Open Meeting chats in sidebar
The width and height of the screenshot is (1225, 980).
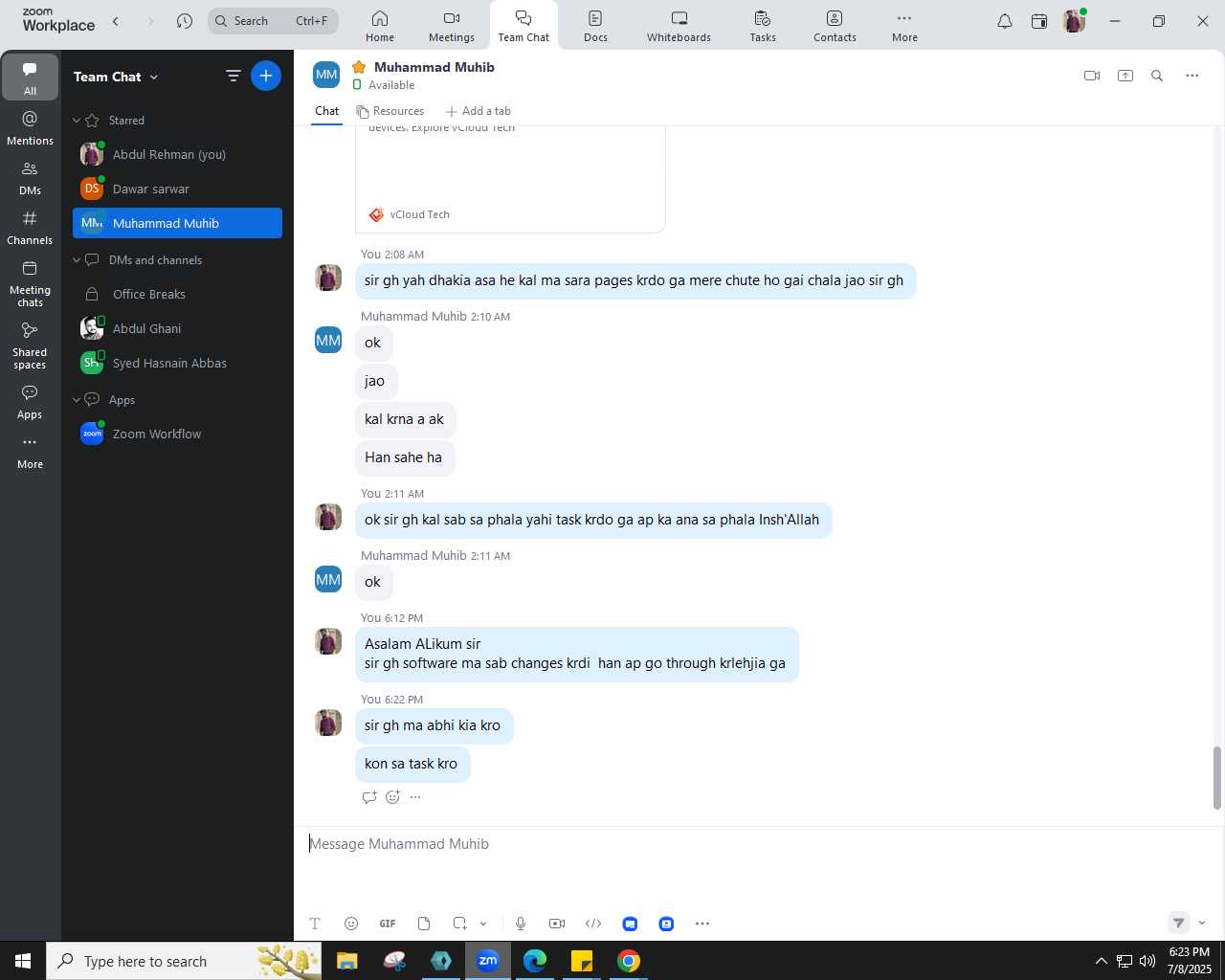tap(30, 283)
